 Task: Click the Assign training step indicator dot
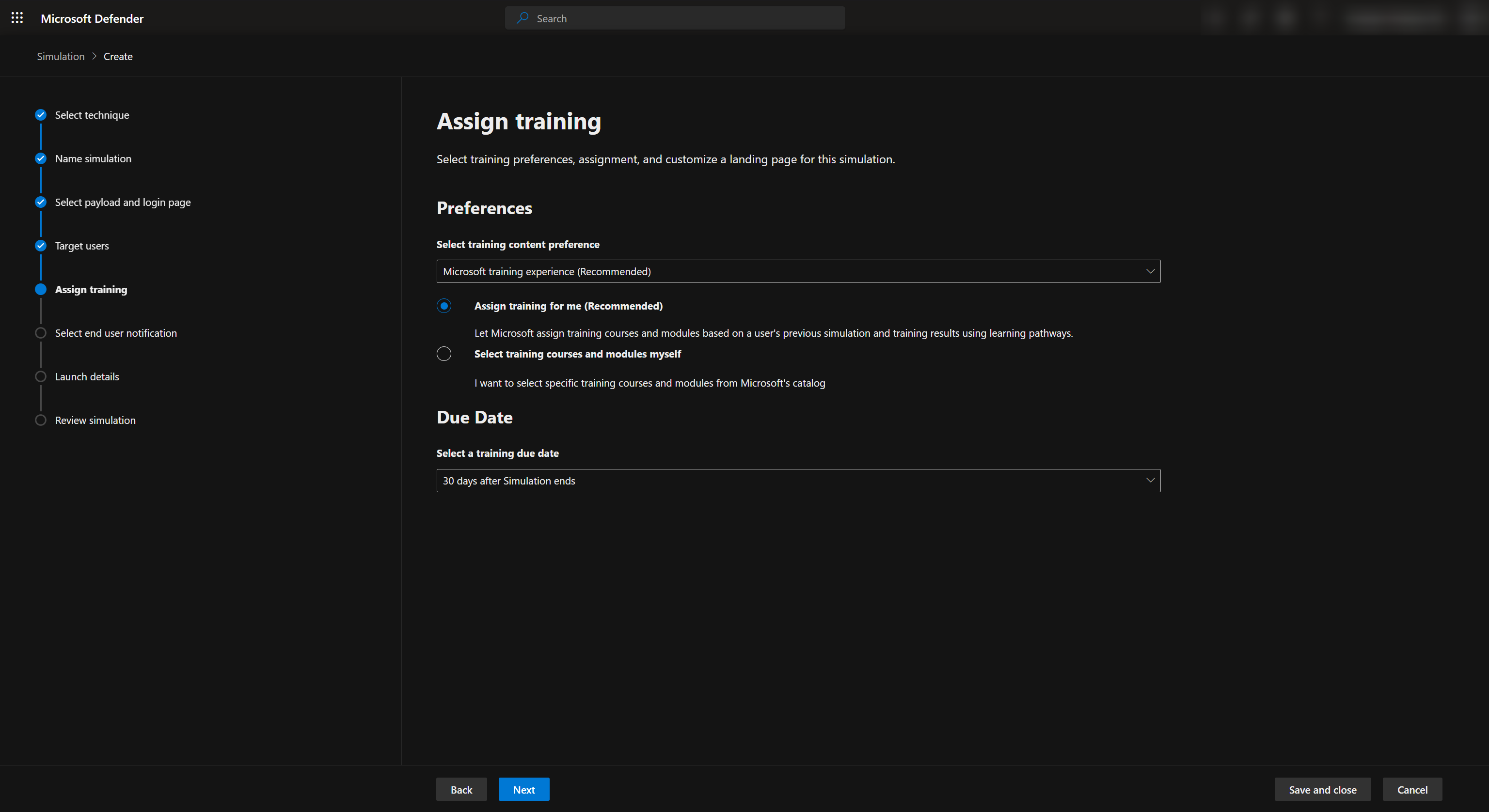coord(40,290)
